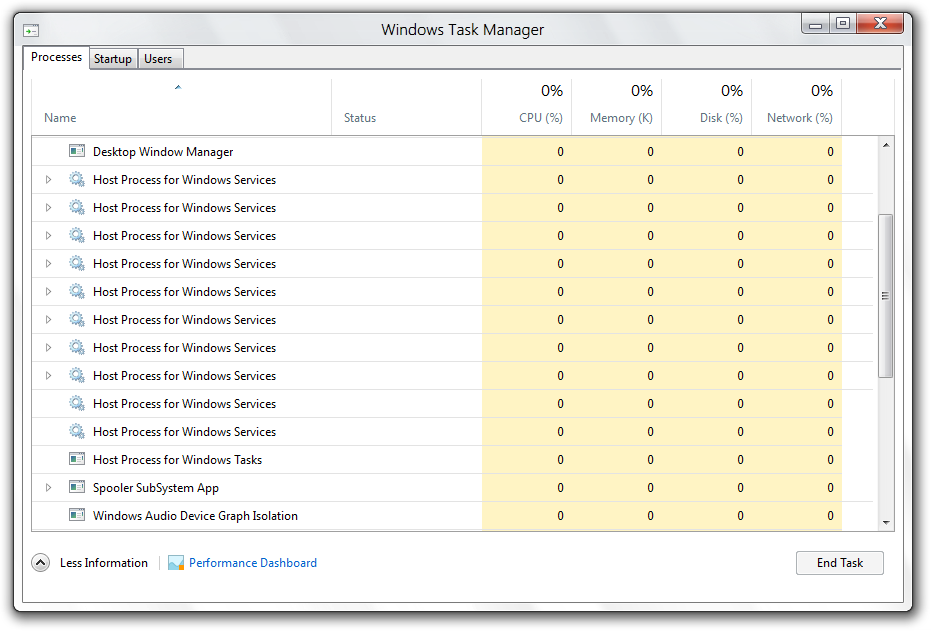Viewport: 932px width, 632px height.
Task: Open the Users tab
Action: point(158,59)
